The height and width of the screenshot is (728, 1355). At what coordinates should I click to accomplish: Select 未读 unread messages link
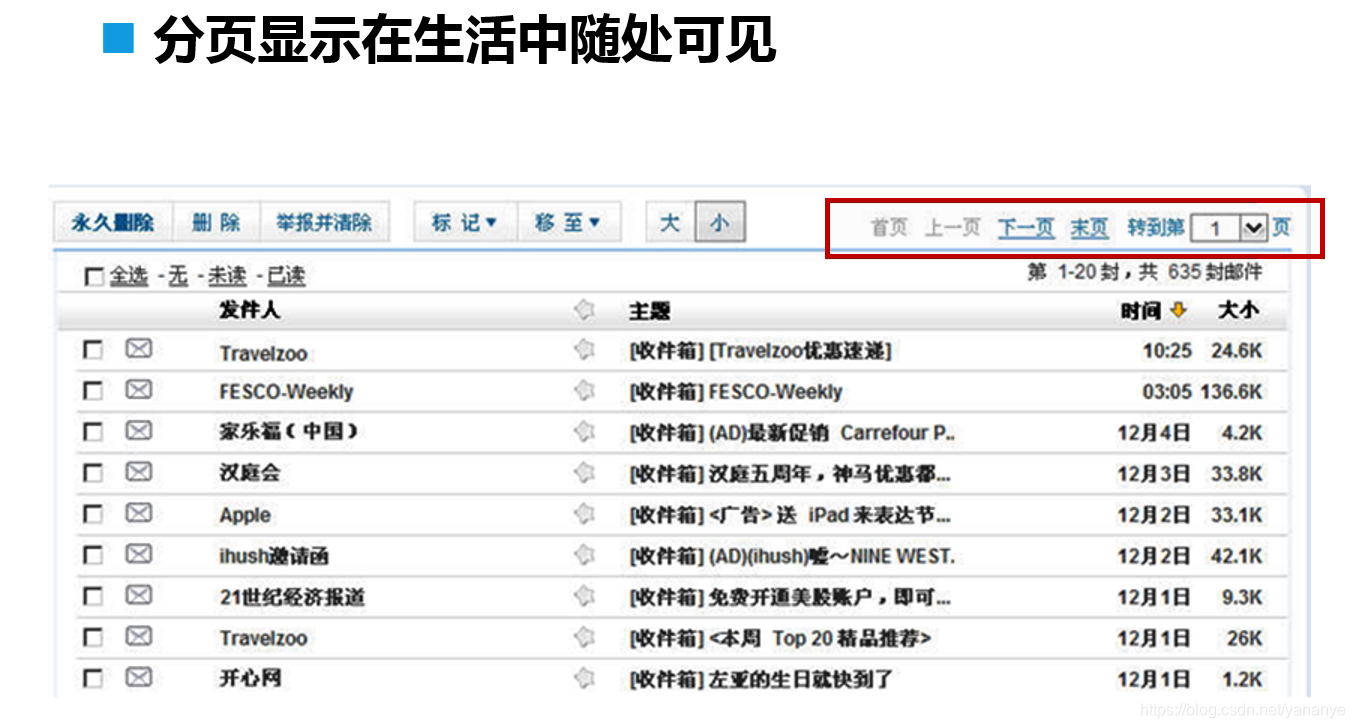[x=227, y=276]
